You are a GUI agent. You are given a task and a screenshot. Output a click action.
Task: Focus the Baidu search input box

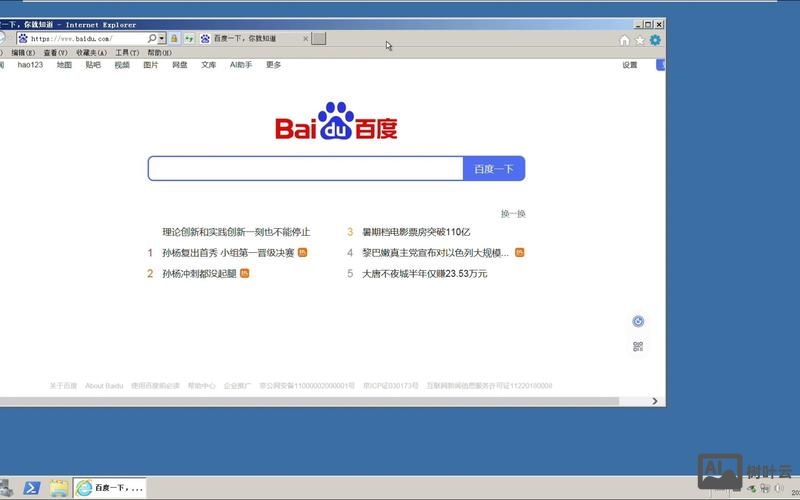[306, 168]
